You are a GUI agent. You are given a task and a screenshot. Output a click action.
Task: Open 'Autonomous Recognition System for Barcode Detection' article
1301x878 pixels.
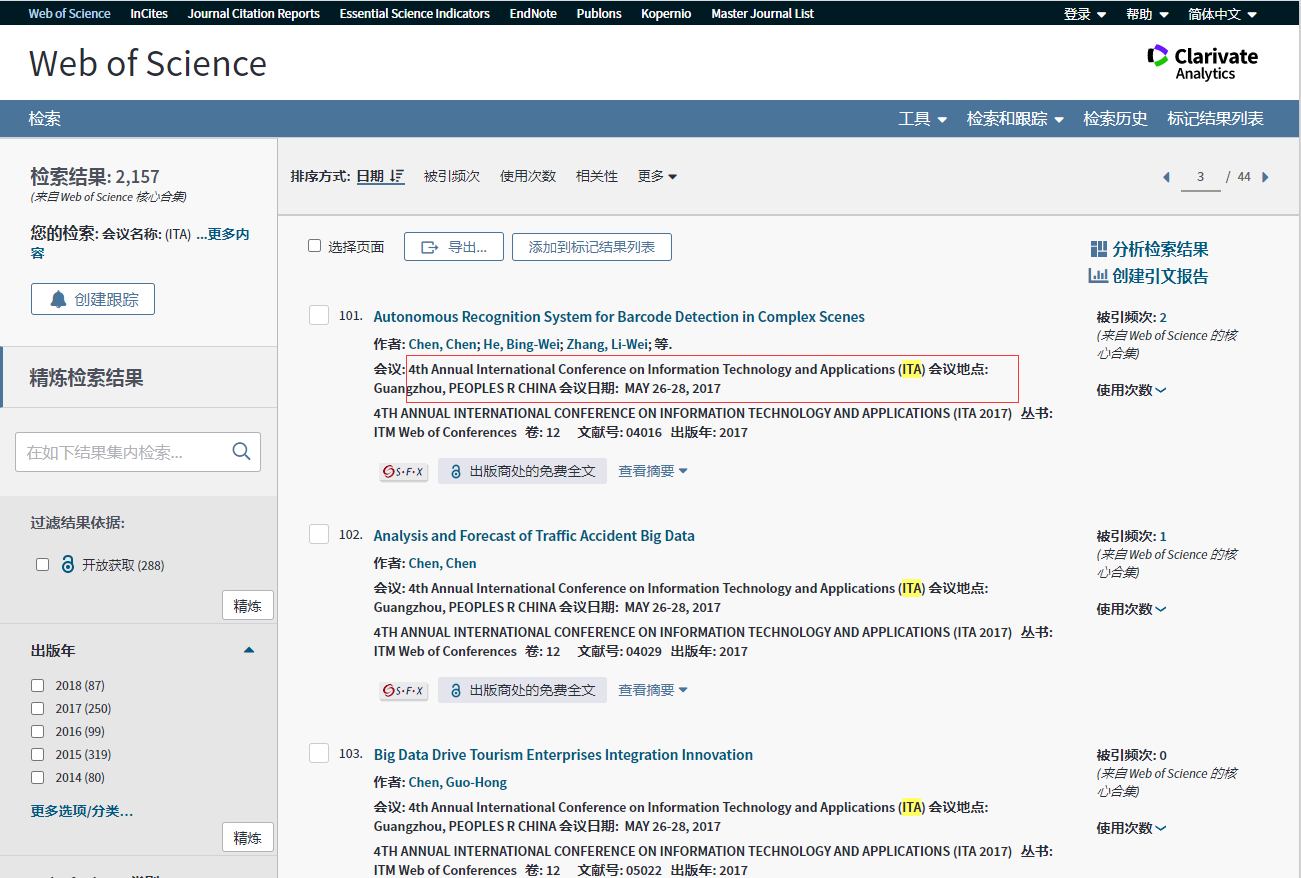point(619,316)
